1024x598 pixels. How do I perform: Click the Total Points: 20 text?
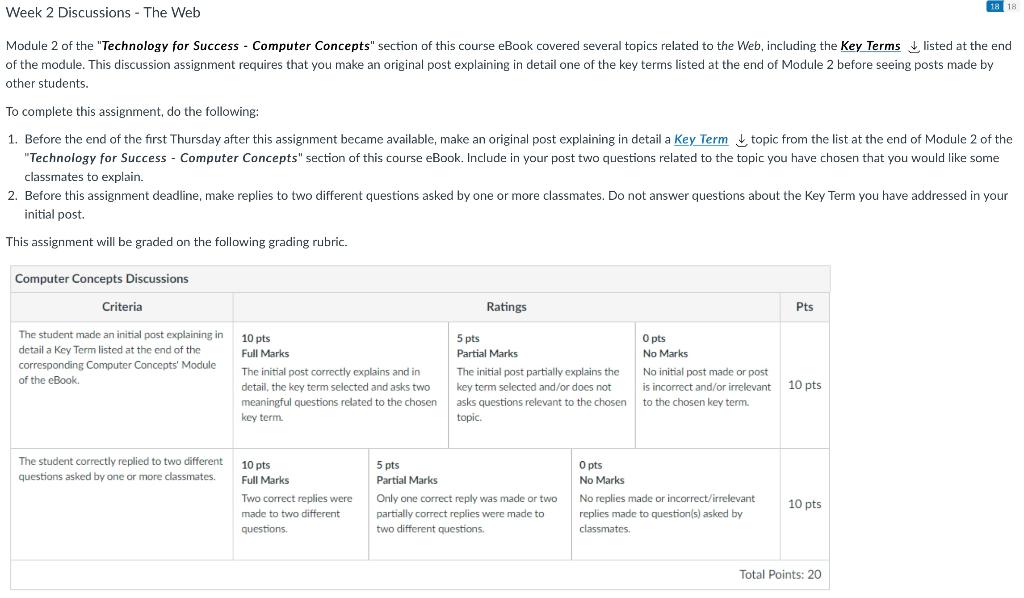pos(780,574)
